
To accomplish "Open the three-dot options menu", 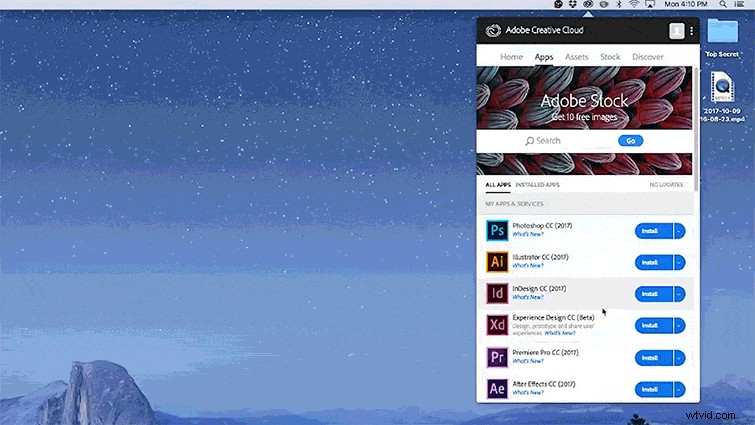I will coord(691,31).
